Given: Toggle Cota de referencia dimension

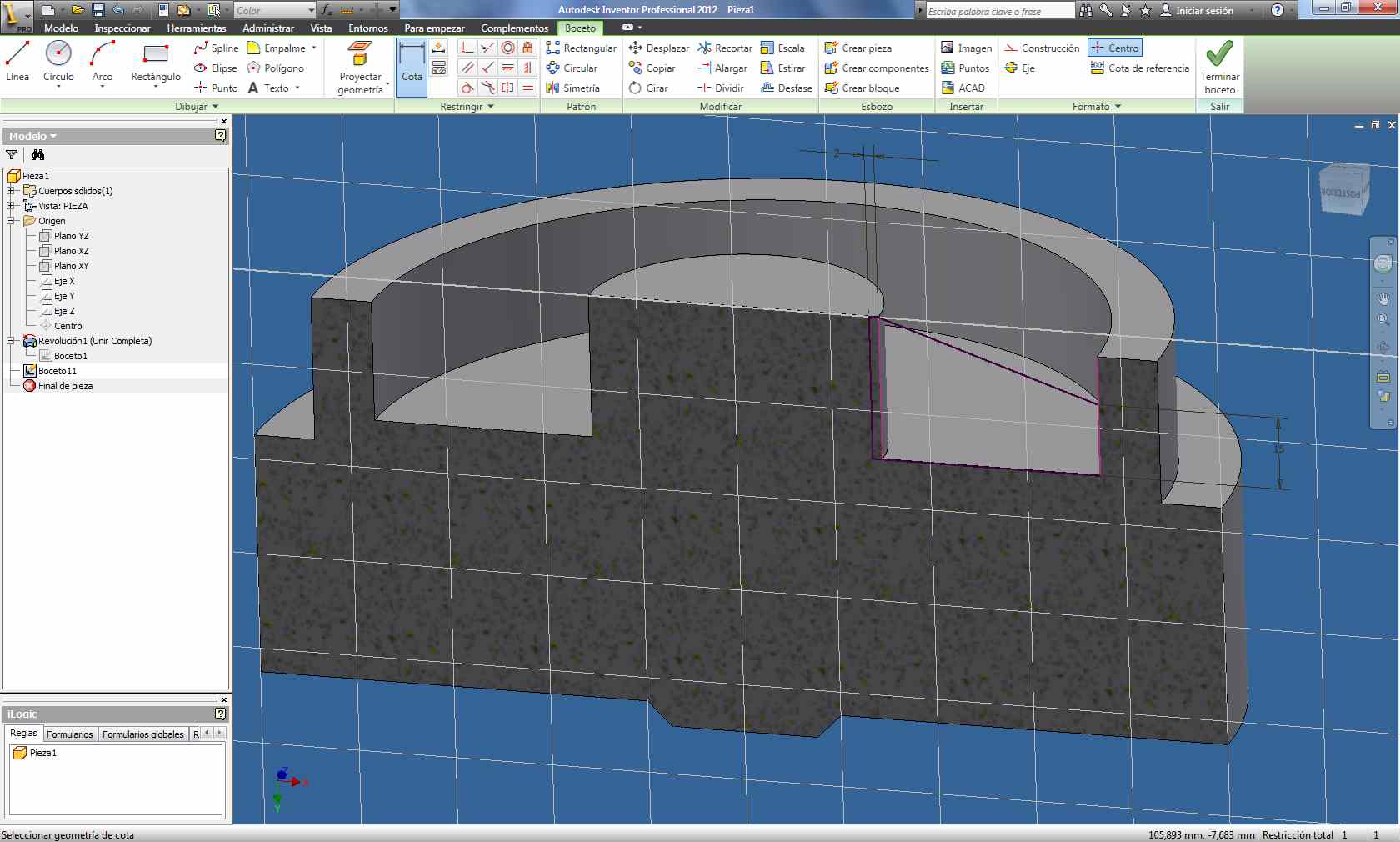Looking at the screenshot, I should point(1139,68).
